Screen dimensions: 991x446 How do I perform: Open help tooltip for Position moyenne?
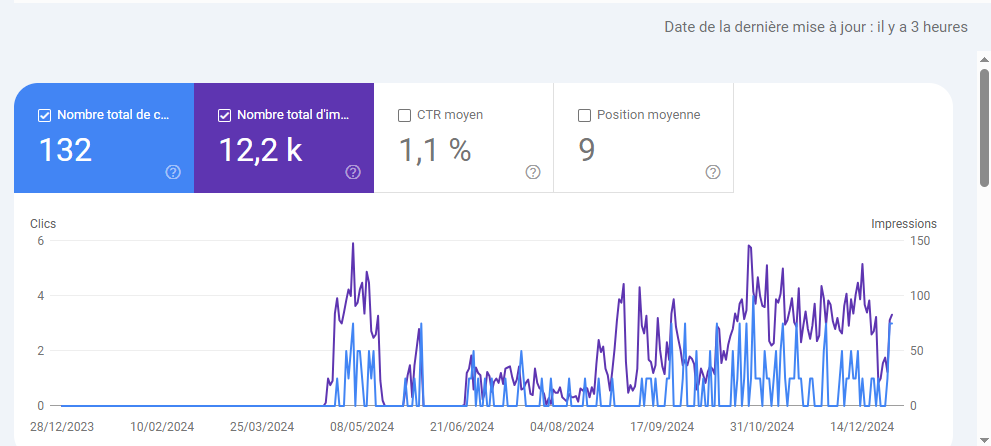[x=713, y=172]
